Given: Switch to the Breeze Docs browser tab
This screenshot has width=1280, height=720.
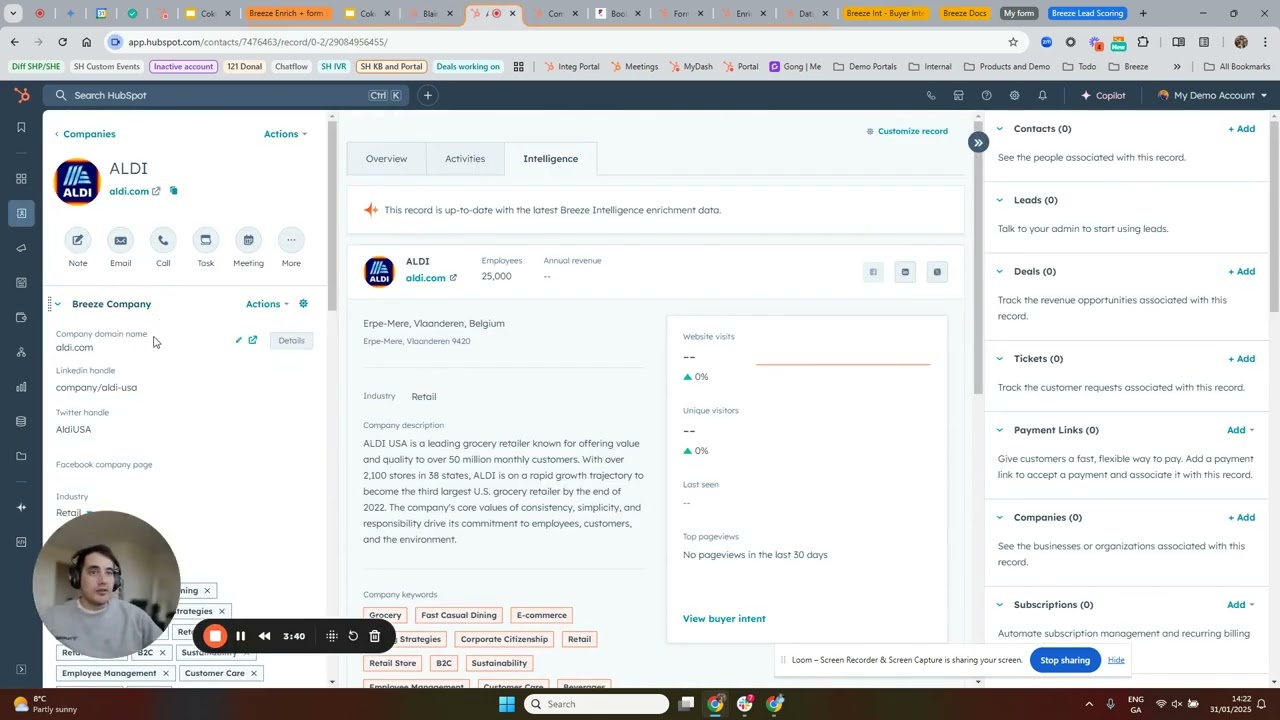Looking at the screenshot, I should 965,13.
